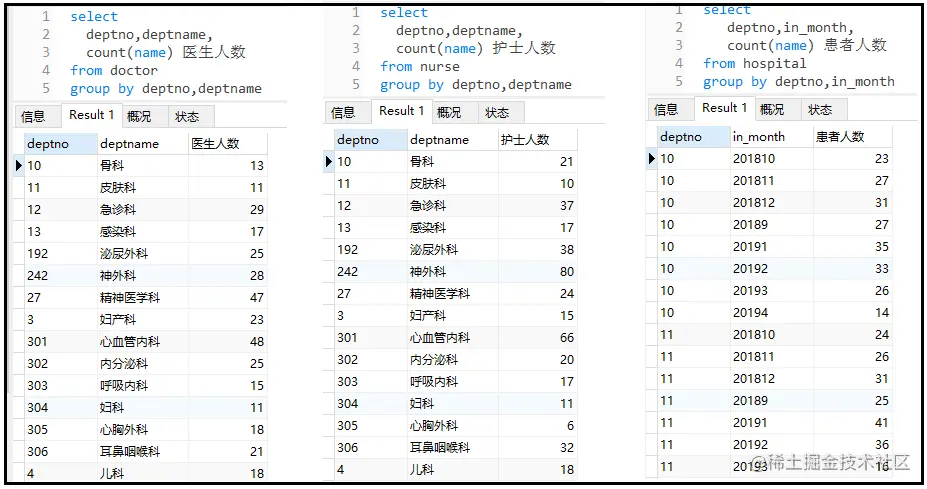Select patient count 41 in hospital results

tap(852, 423)
